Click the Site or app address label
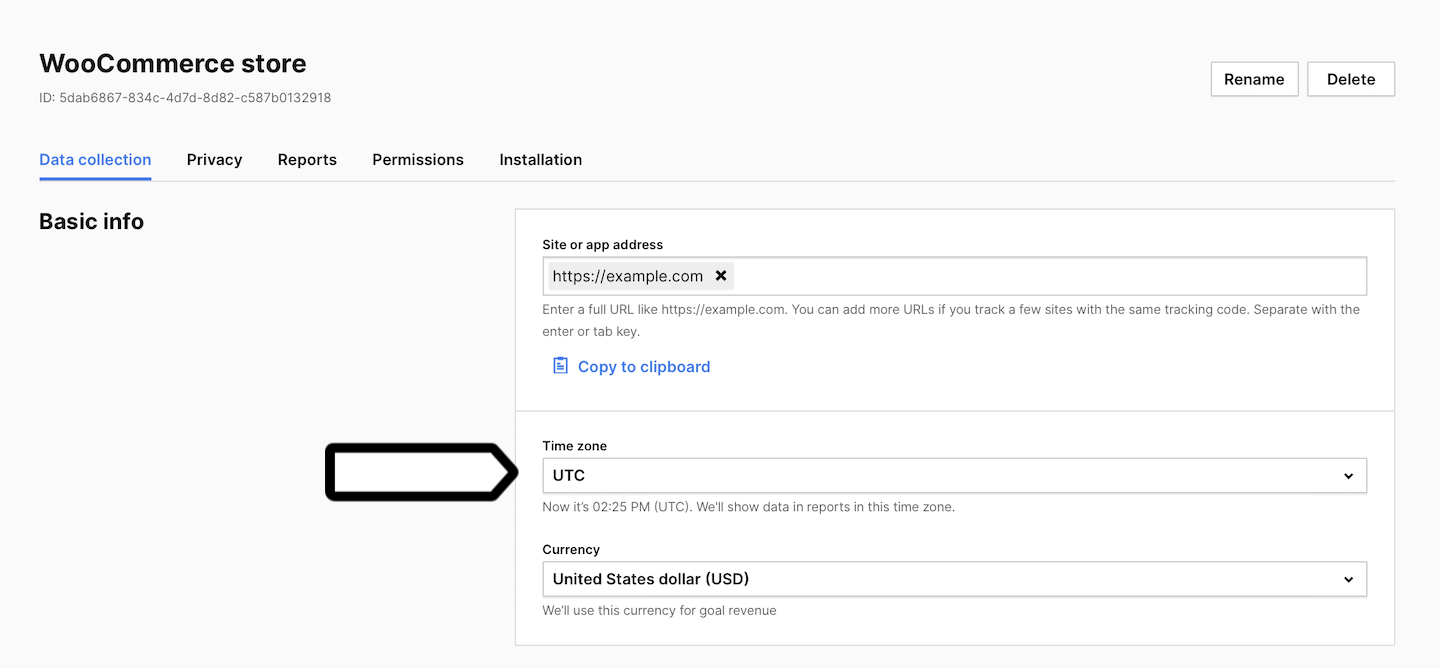This screenshot has width=1440, height=668. (x=603, y=244)
